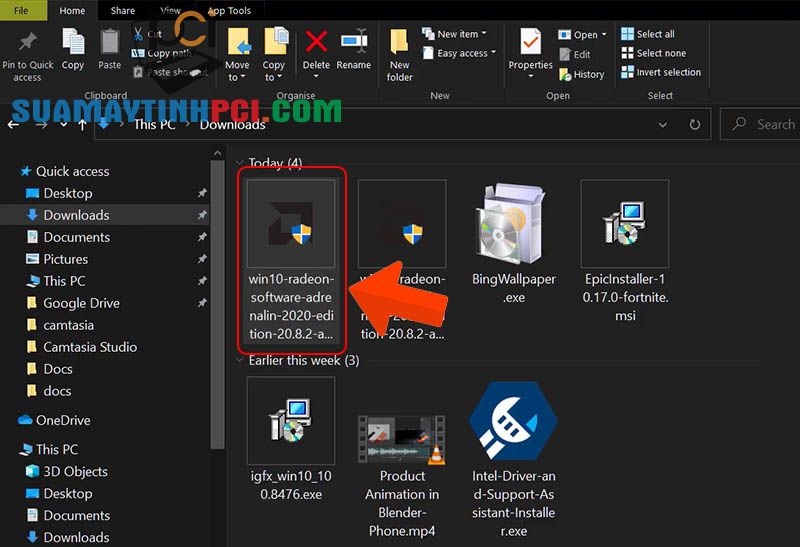Click the Rename icon
800x547 pixels.
click(x=354, y=41)
